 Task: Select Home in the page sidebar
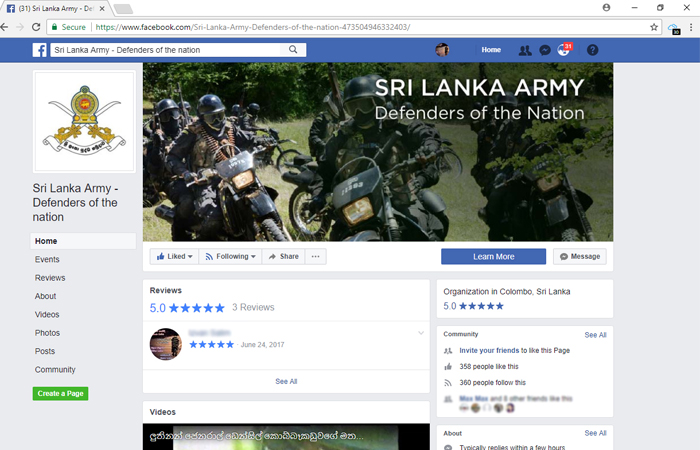tap(83, 241)
